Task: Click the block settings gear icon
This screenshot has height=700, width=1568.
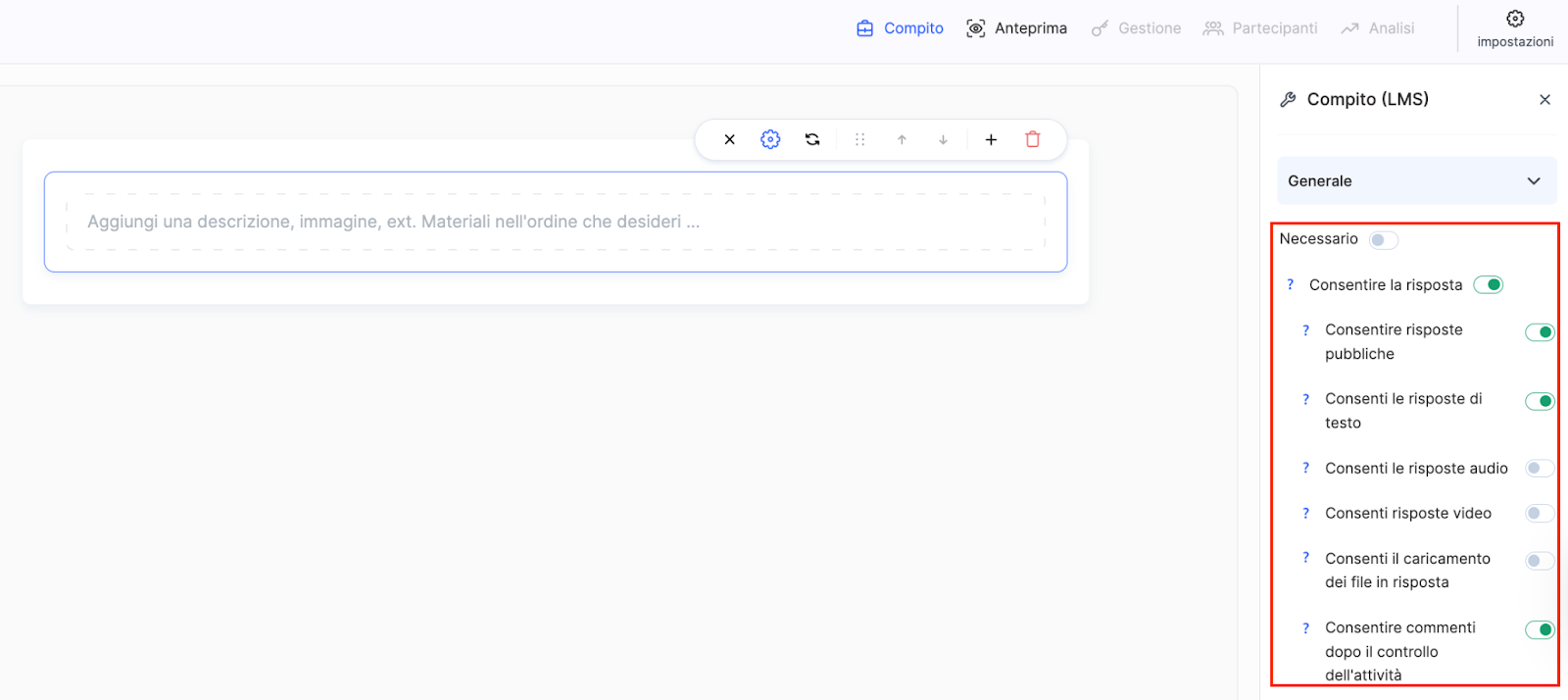Action: point(770,139)
